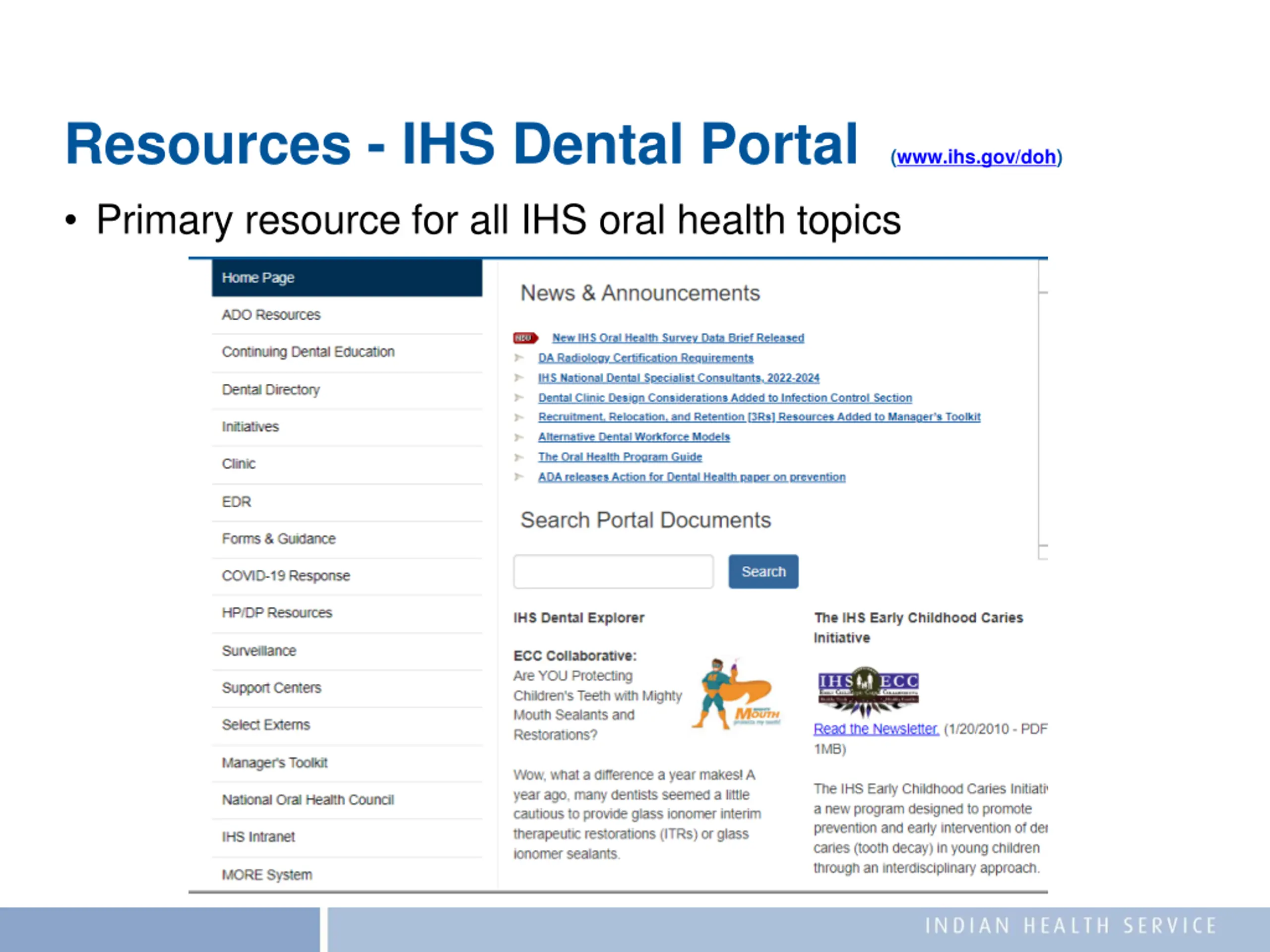Select COVID-19 Response menu item
Image resolution: width=1270 pixels, height=952 pixels.
(x=347, y=576)
